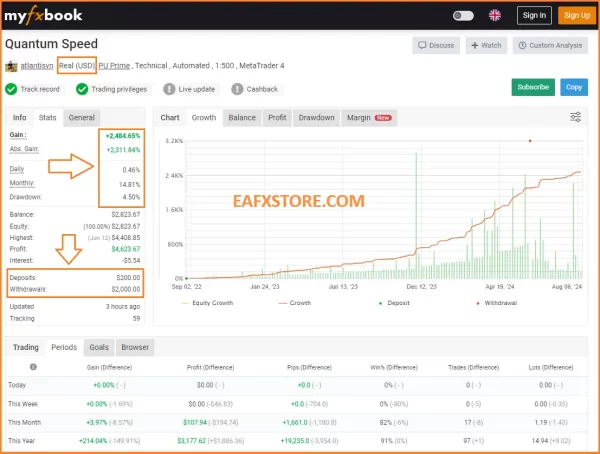Click the Highest value $4,408.85
The height and width of the screenshot is (454, 600).
[x=126, y=237]
